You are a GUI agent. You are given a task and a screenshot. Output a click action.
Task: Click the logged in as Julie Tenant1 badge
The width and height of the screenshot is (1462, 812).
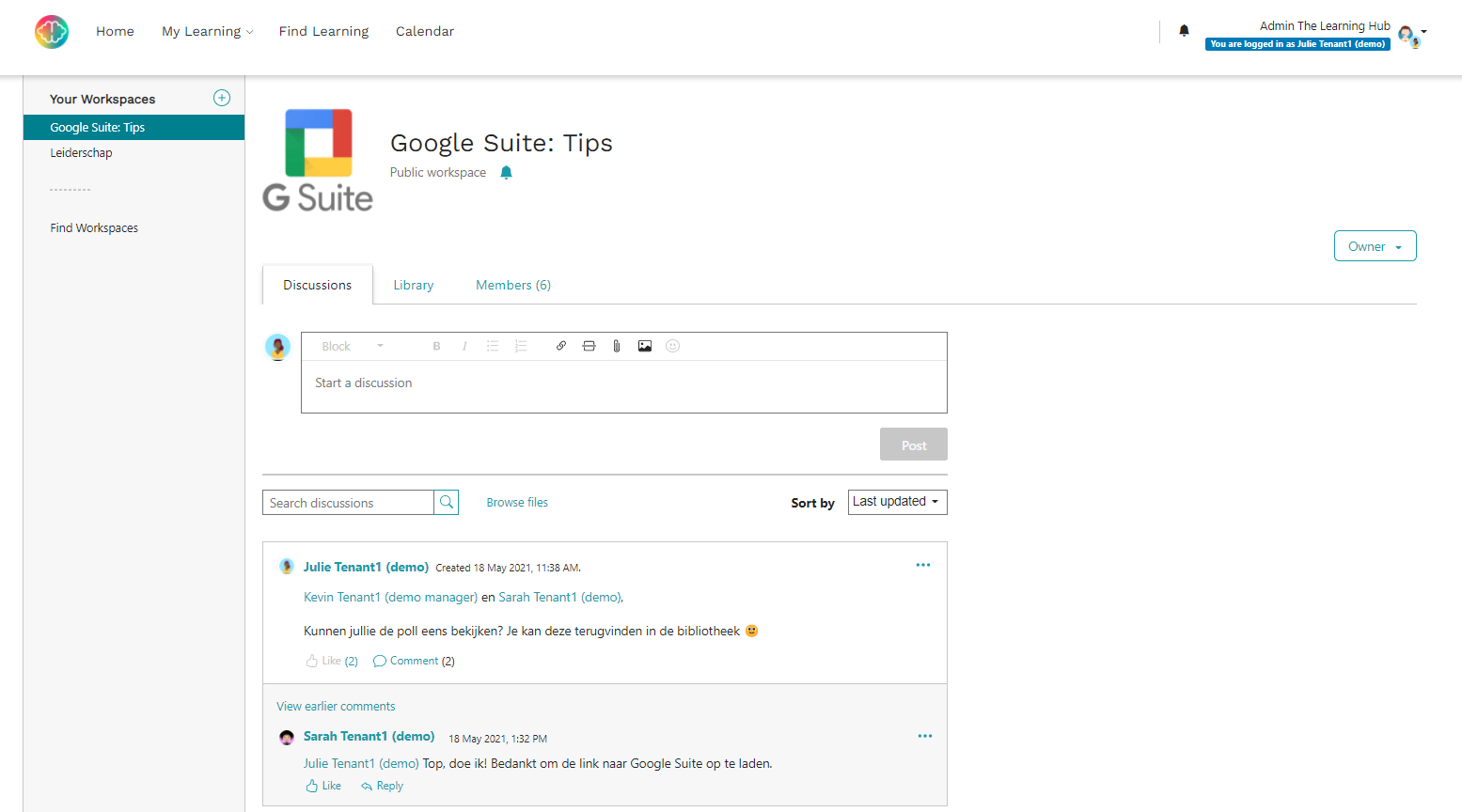[x=1297, y=43]
